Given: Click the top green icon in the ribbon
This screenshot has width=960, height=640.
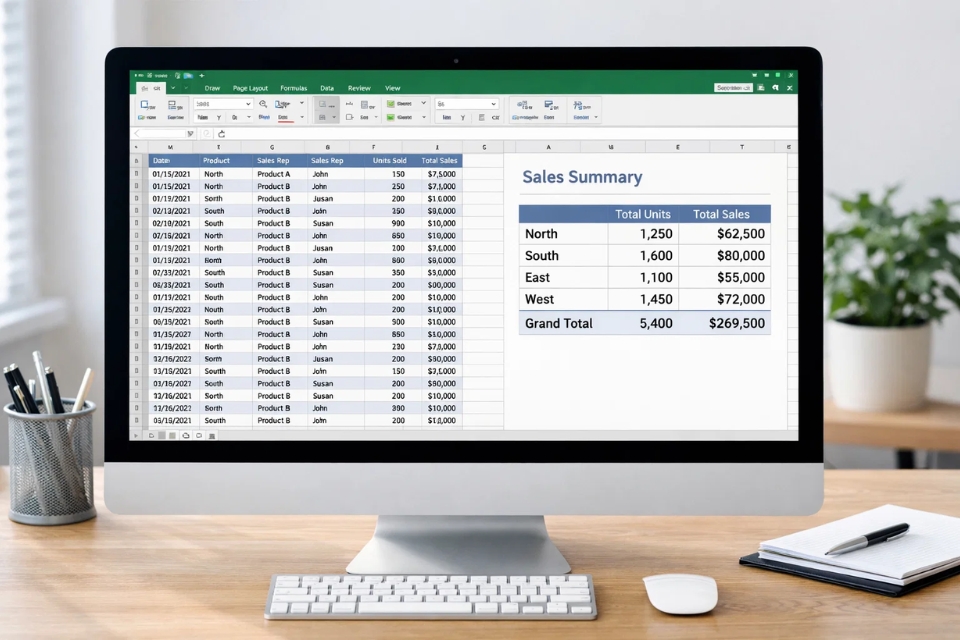Looking at the screenshot, I should click(391, 104).
